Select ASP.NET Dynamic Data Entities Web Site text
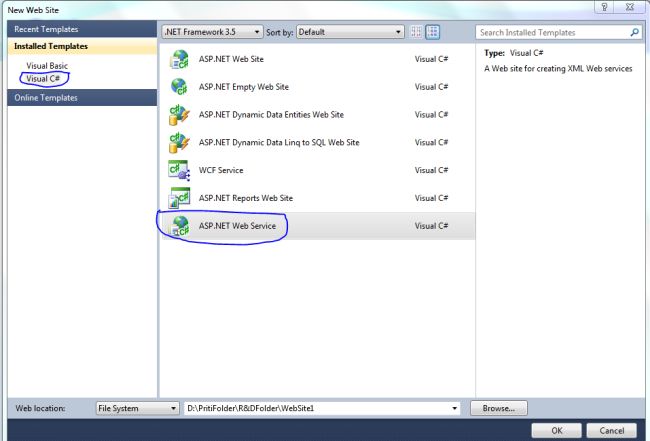This screenshot has width=650, height=441. point(271,115)
